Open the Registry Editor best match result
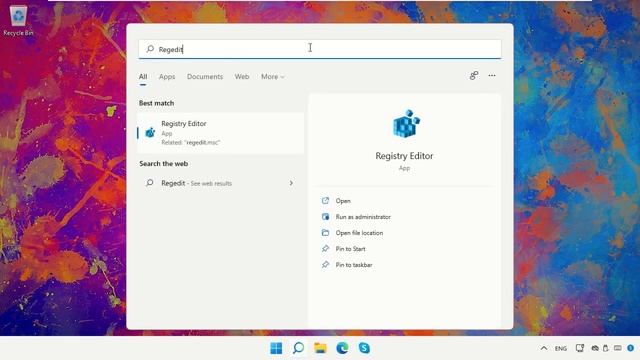 click(221, 133)
